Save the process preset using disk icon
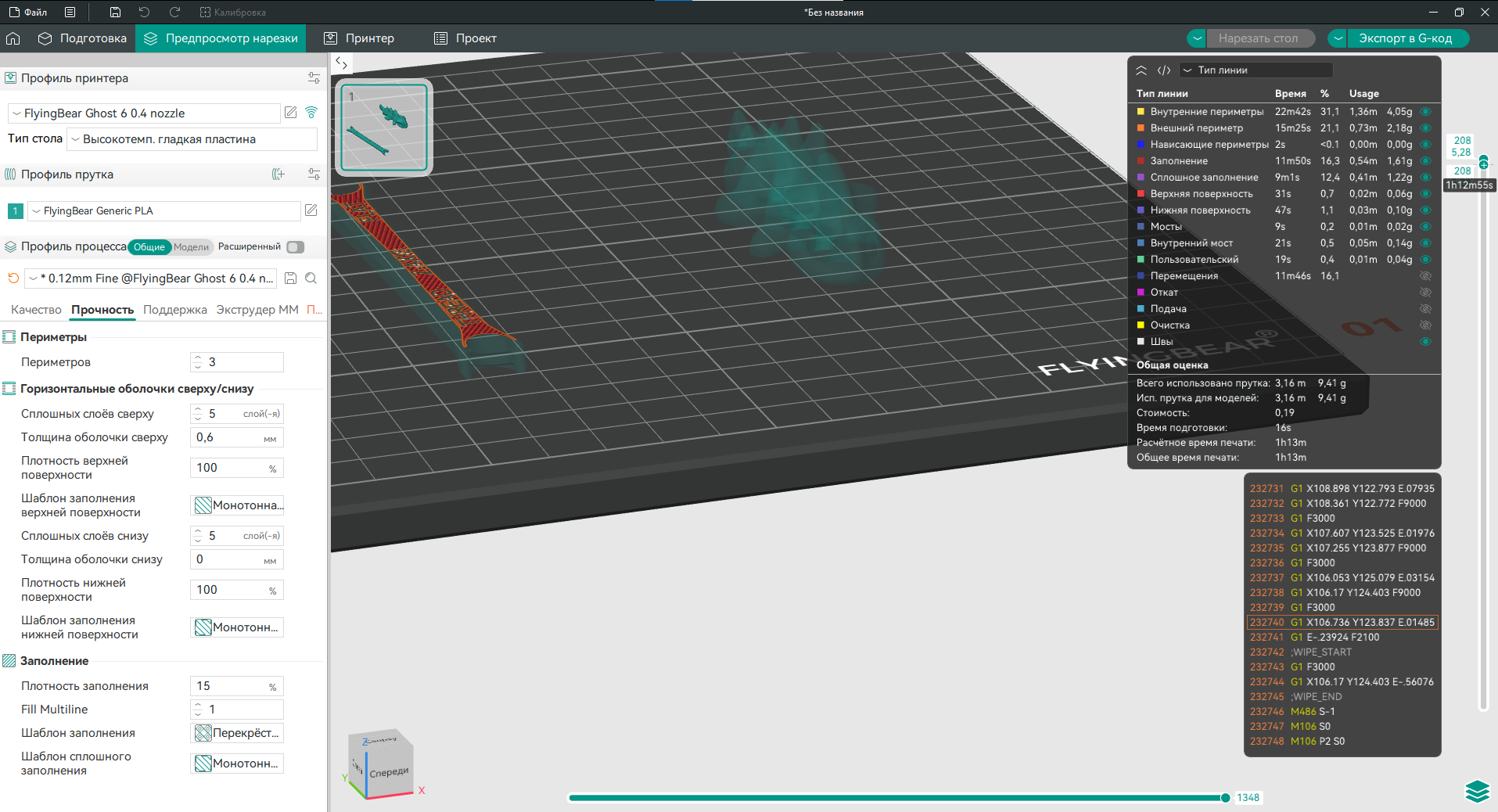This screenshot has height=812, width=1498. pyautogui.click(x=290, y=278)
